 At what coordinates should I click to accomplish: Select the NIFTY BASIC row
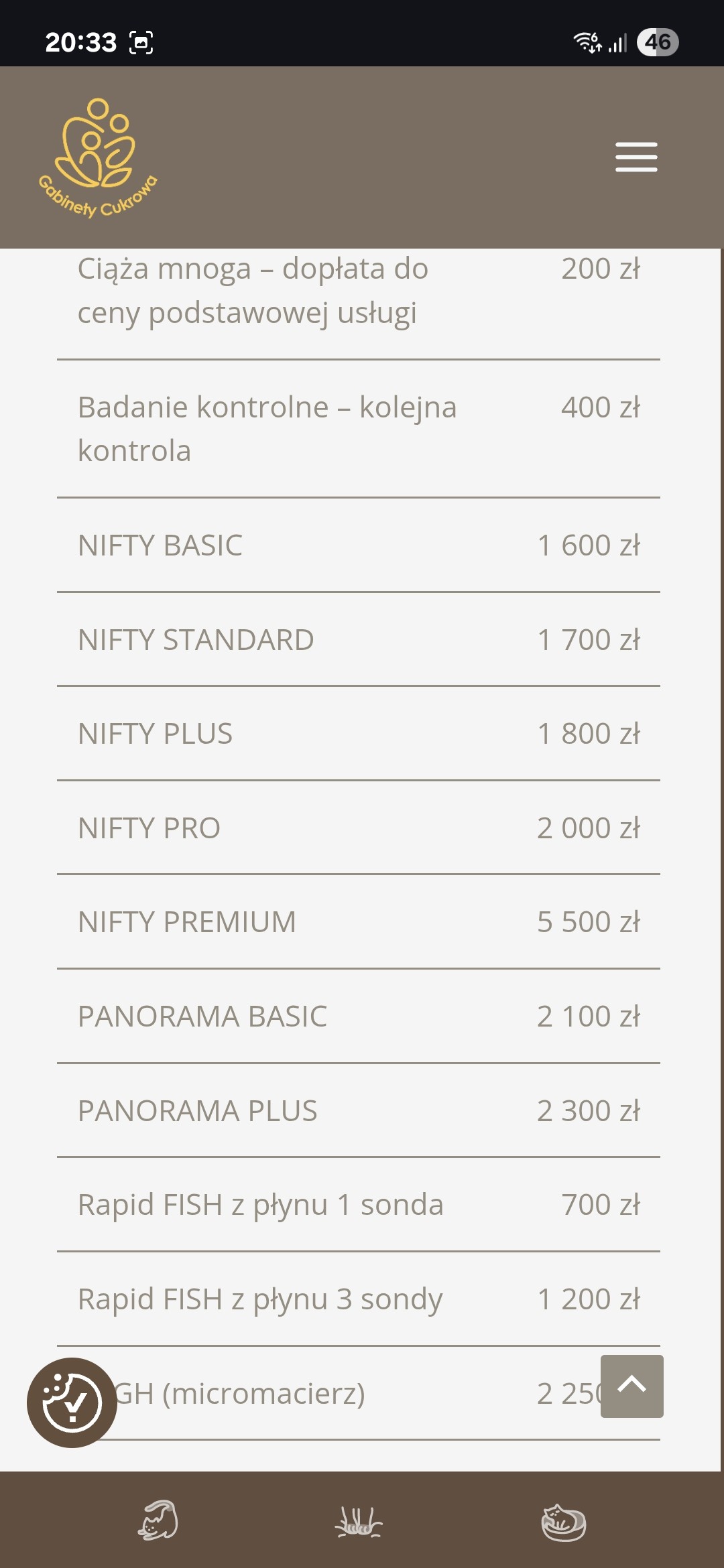coord(359,545)
